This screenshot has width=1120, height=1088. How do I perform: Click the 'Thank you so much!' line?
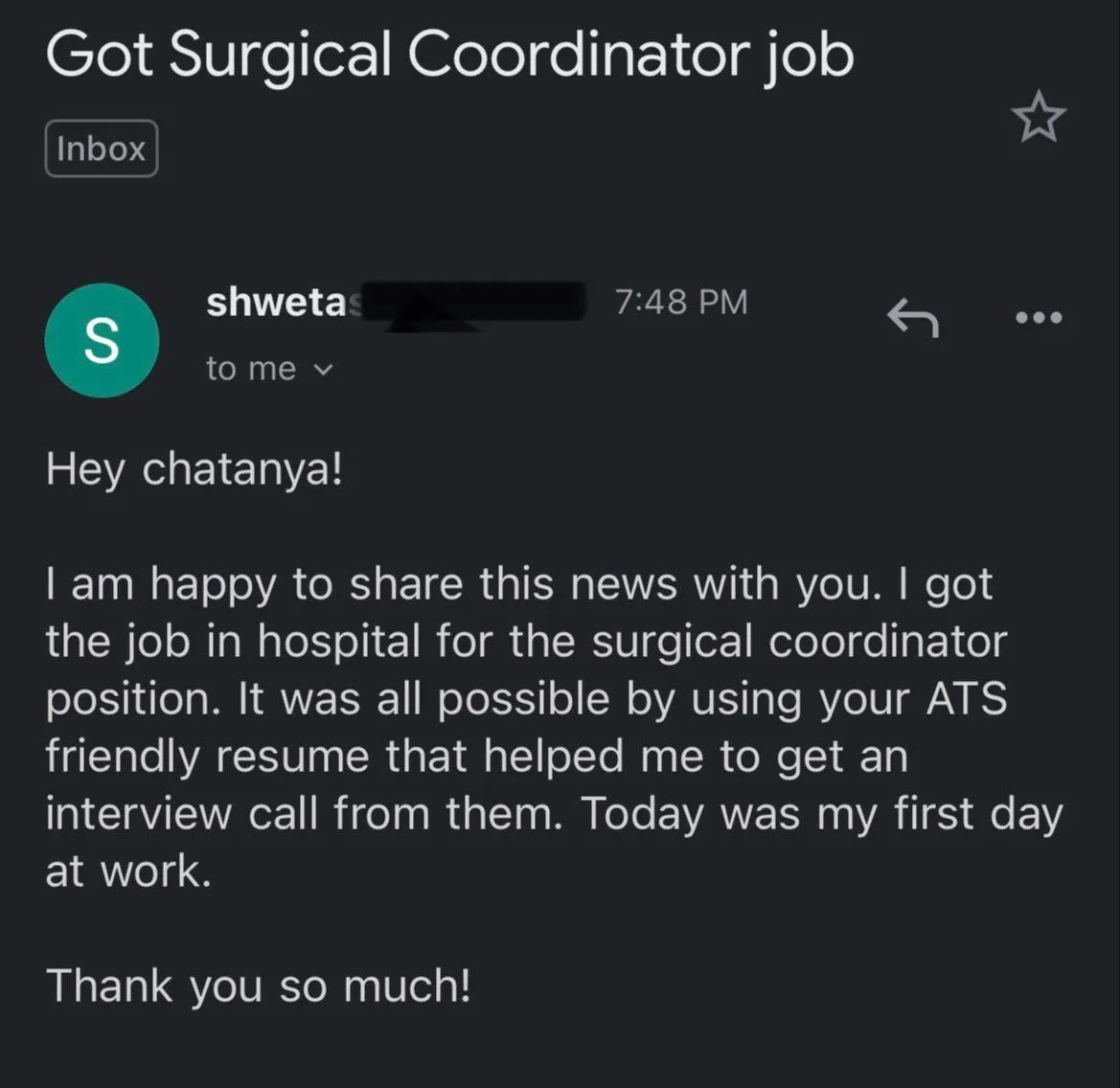(x=259, y=986)
